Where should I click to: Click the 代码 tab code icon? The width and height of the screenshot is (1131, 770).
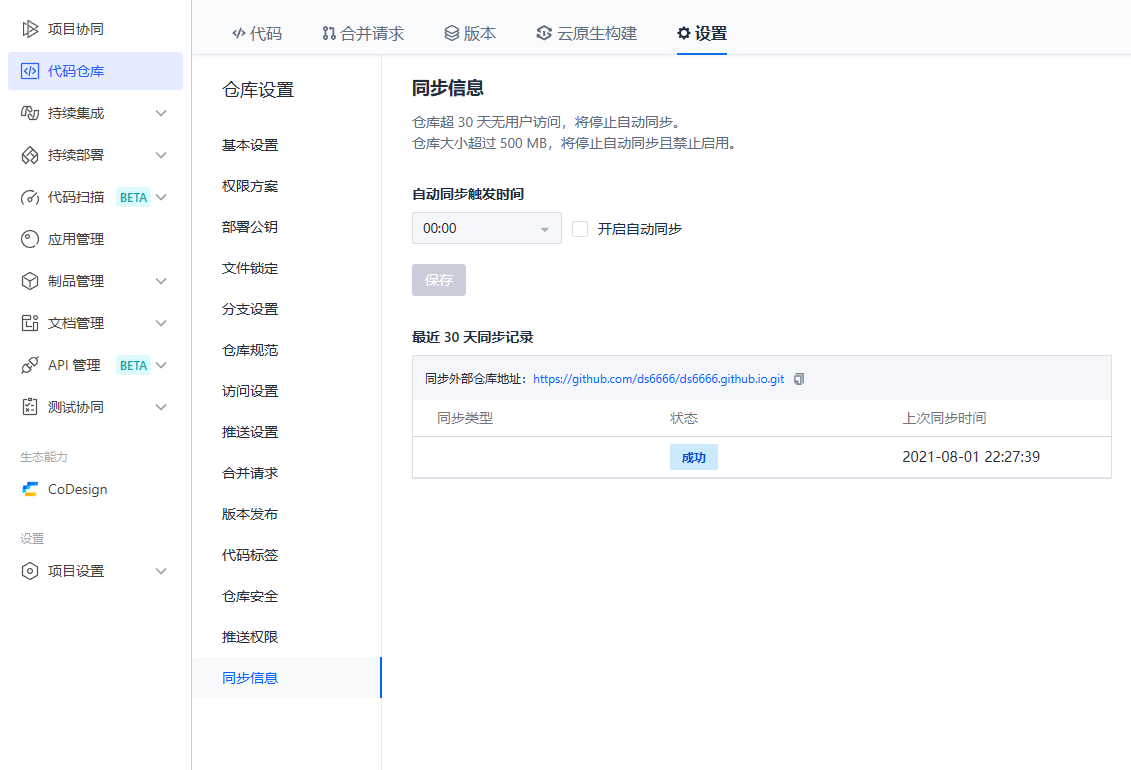(239, 33)
